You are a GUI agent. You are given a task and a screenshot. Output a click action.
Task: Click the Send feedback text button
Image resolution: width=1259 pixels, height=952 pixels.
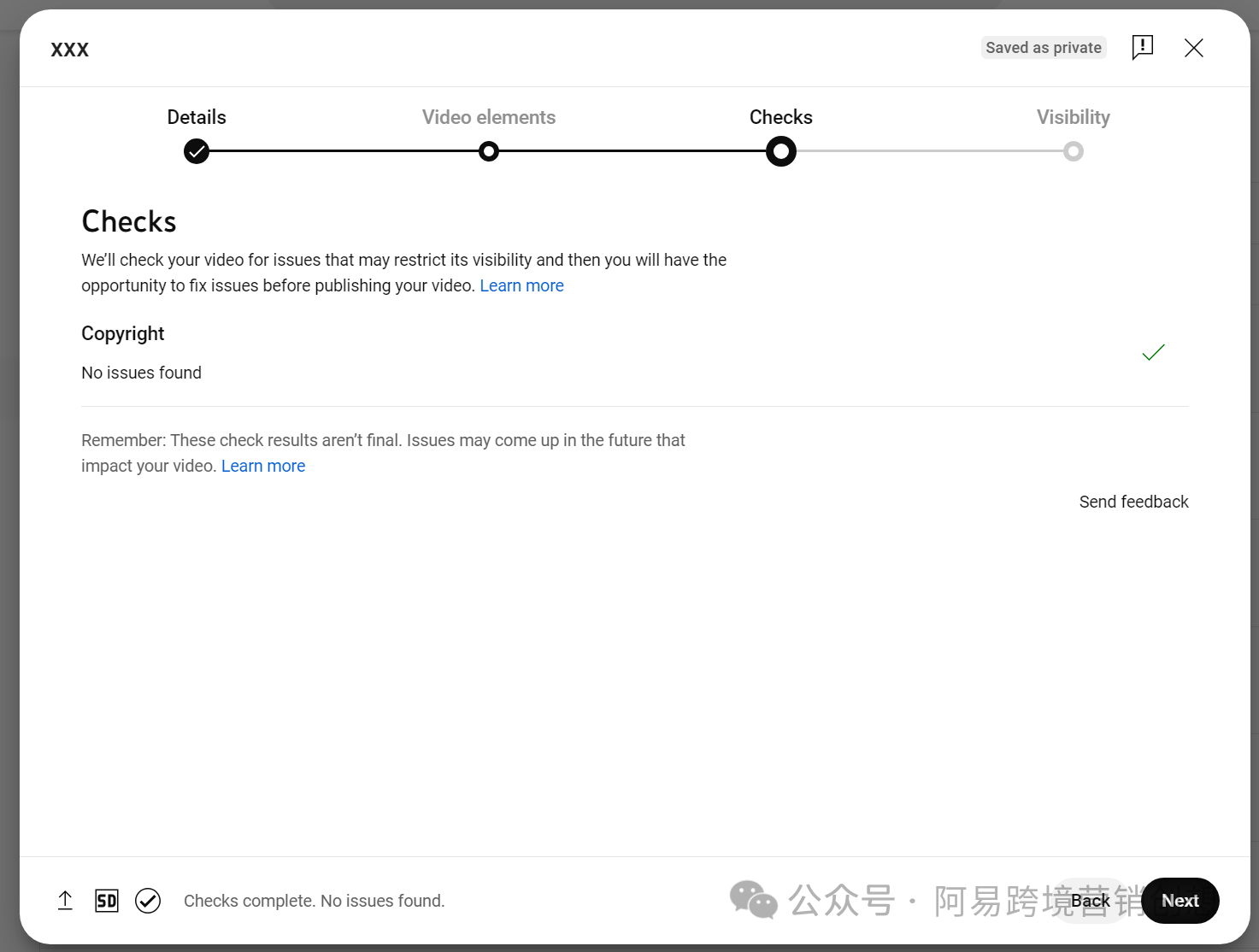pos(1133,502)
